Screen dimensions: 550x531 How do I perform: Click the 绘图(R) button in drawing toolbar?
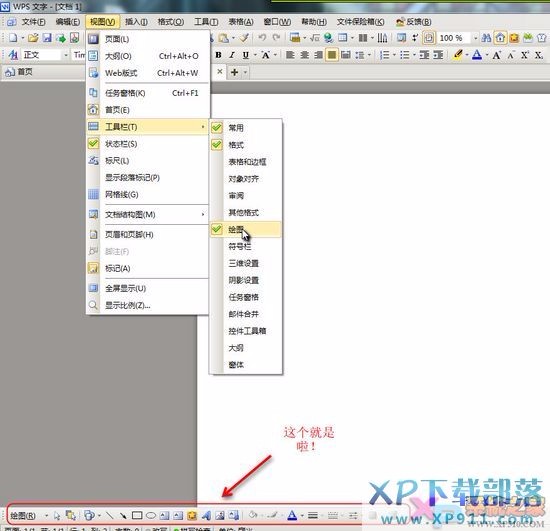click(23, 516)
